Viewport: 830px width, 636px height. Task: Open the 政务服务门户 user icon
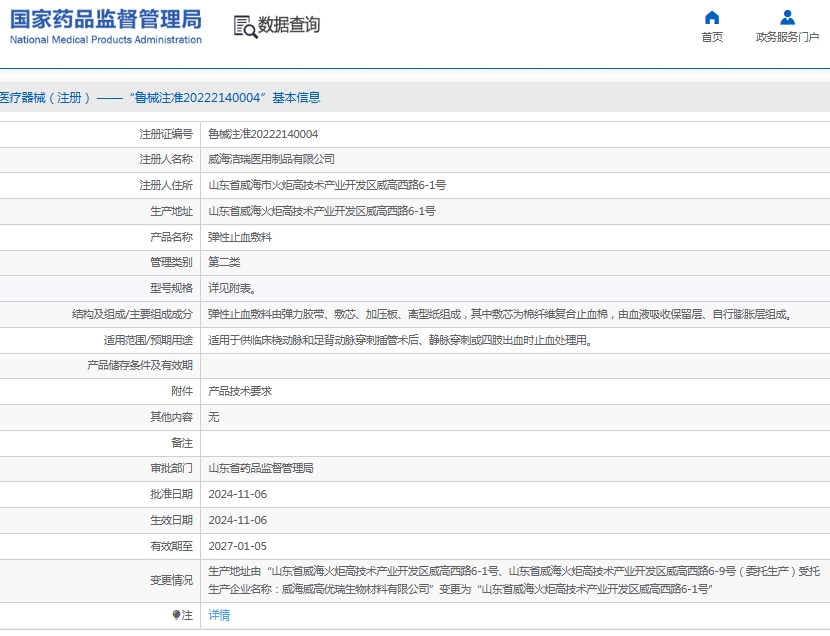point(787,18)
